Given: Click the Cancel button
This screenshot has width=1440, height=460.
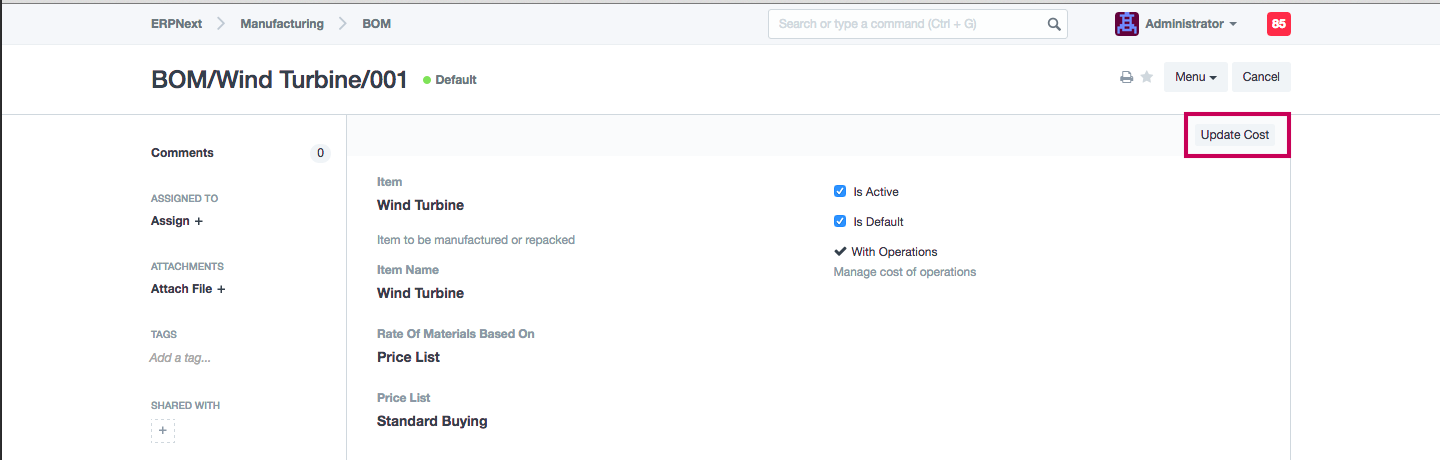Looking at the screenshot, I should point(1260,77).
